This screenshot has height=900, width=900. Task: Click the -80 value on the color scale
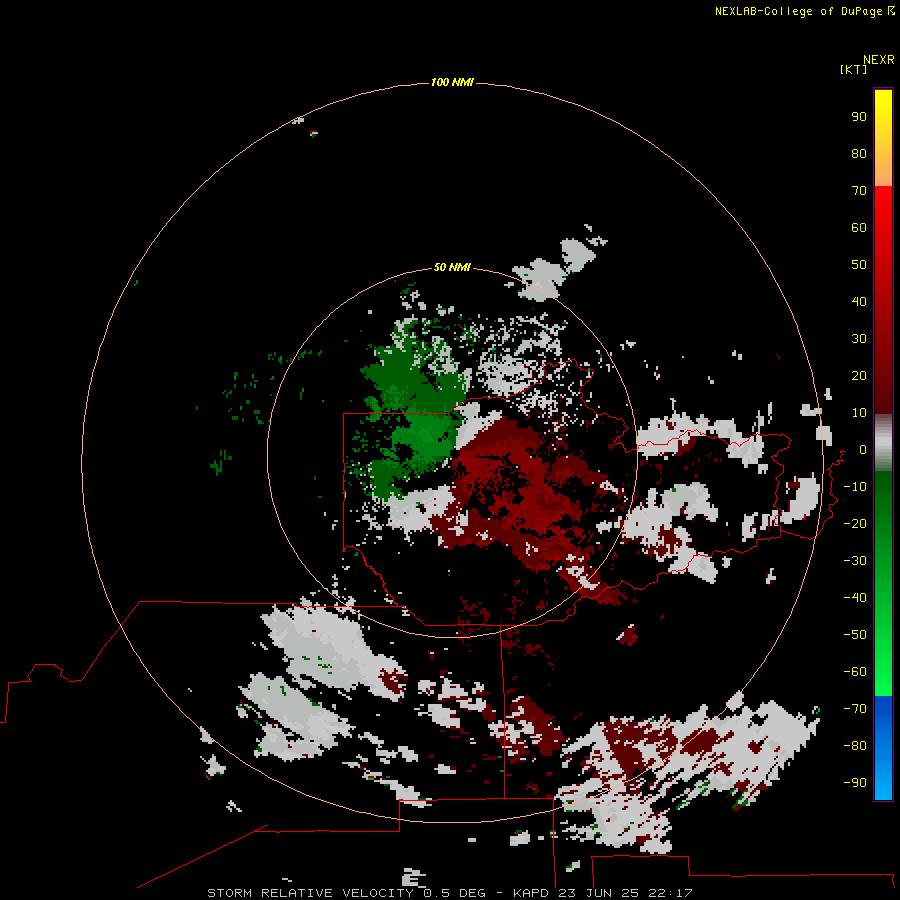(855, 746)
